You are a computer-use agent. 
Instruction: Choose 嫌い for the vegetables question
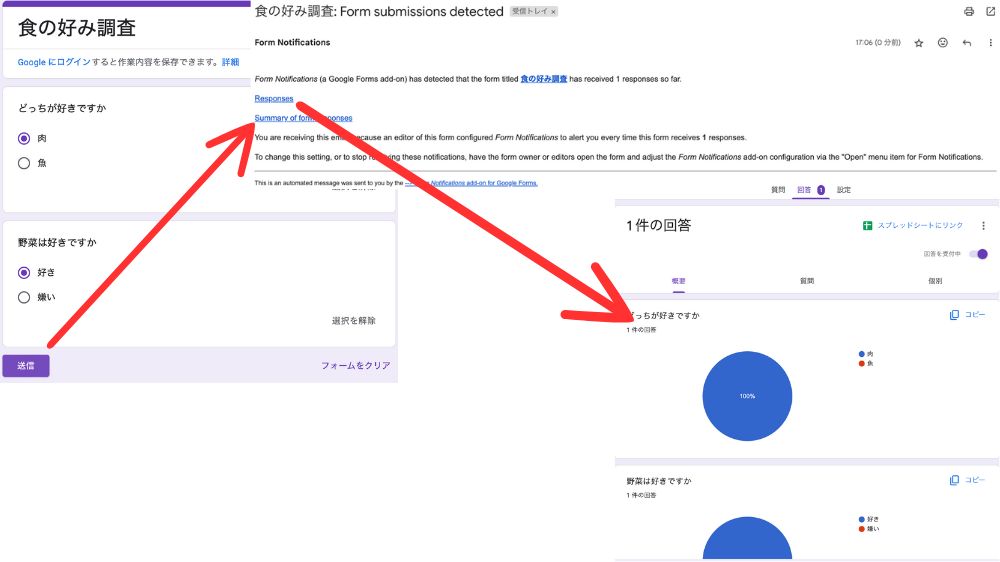[24, 297]
